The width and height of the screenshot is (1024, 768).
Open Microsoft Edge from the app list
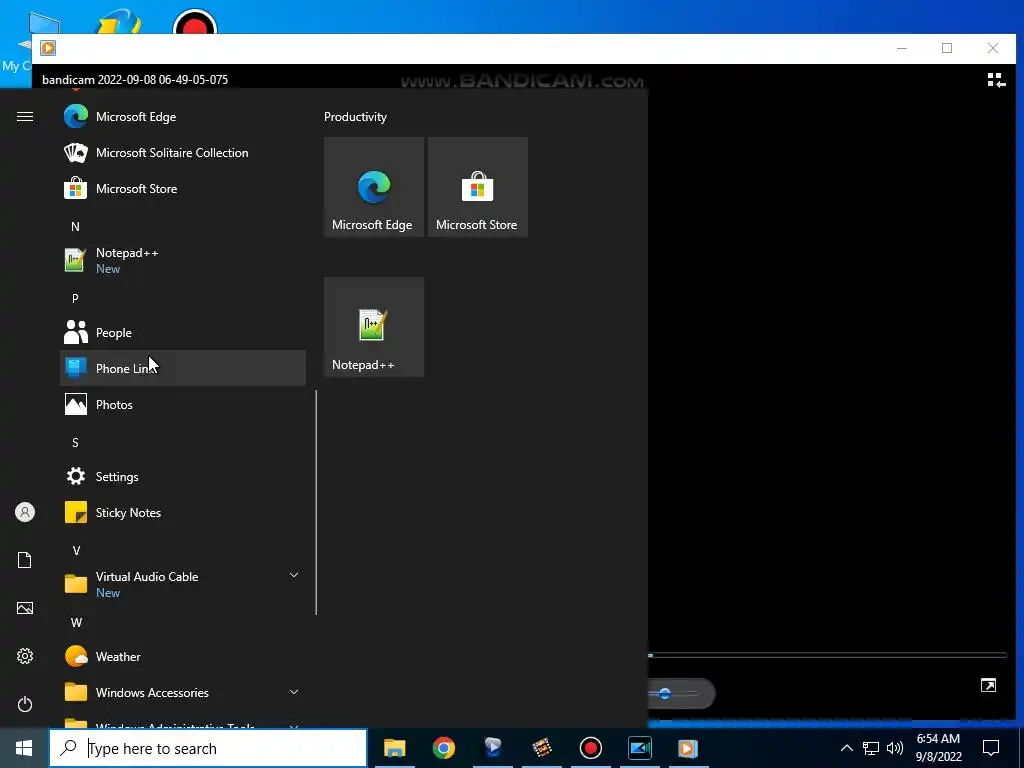(183, 117)
